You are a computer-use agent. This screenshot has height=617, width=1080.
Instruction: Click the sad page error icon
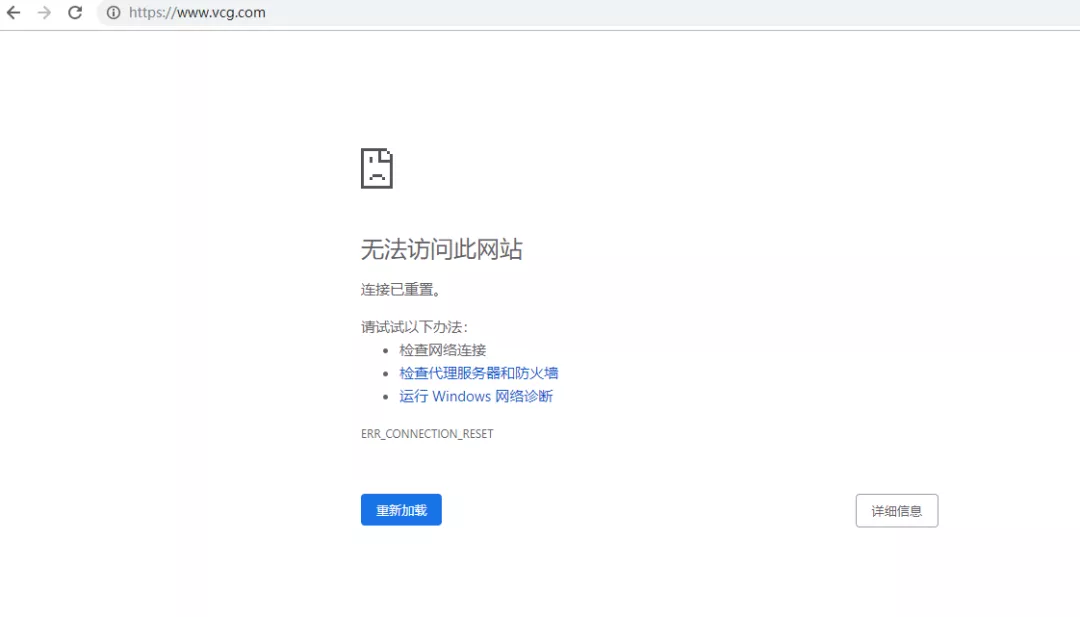[x=377, y=168]
